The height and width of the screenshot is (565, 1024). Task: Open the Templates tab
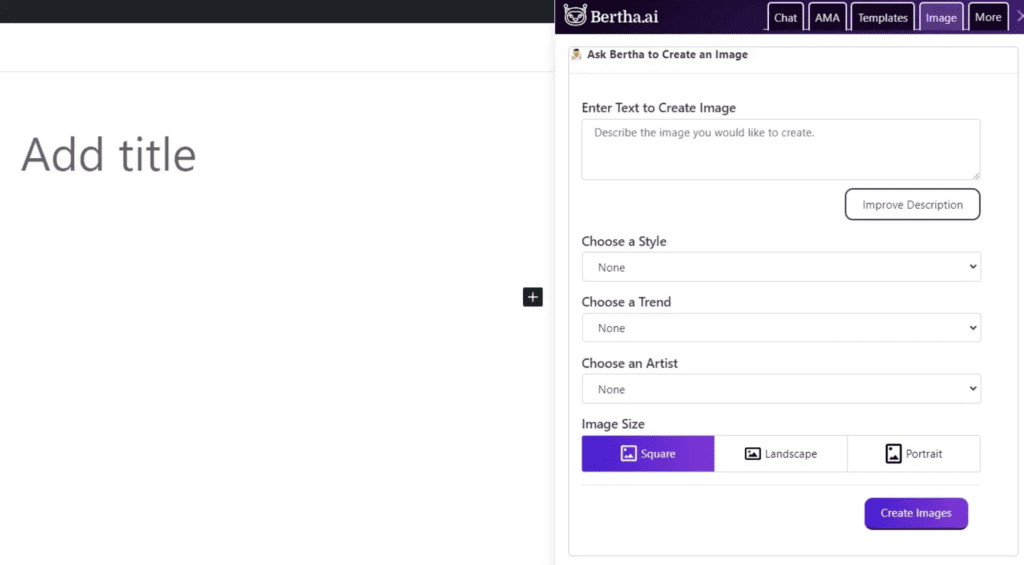coord(883,18)
